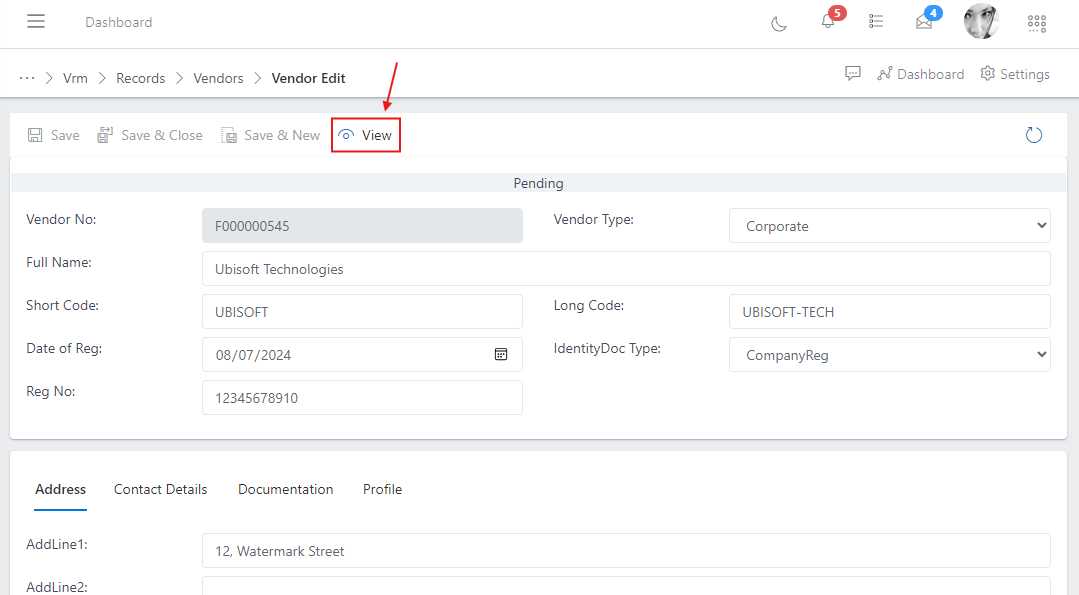Toggle the Dashboard view in header

point(919,73)
